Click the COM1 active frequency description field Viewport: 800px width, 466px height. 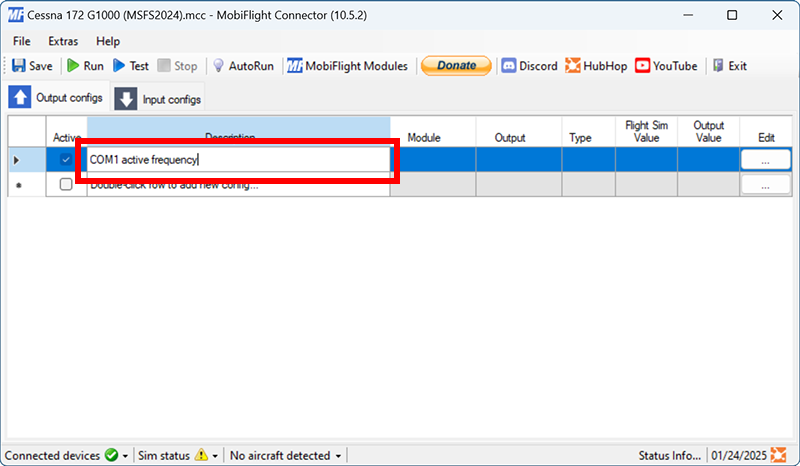click(x=238, y=160)
